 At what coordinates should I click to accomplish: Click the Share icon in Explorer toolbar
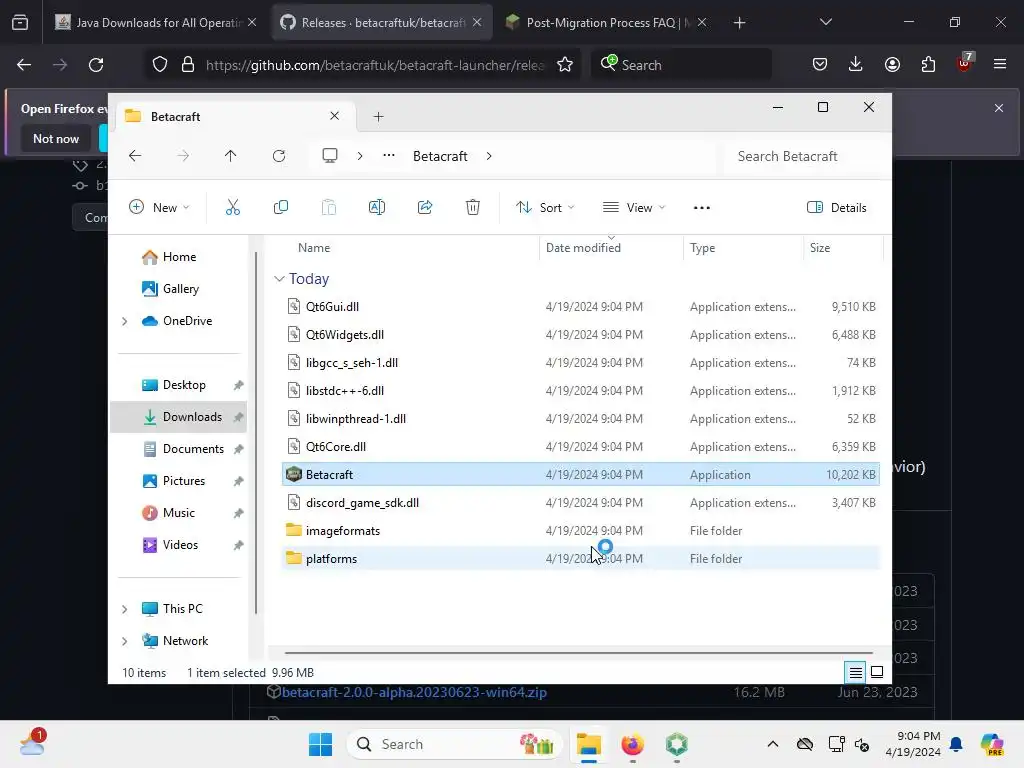pyautogui.click(x=424, y=208)
